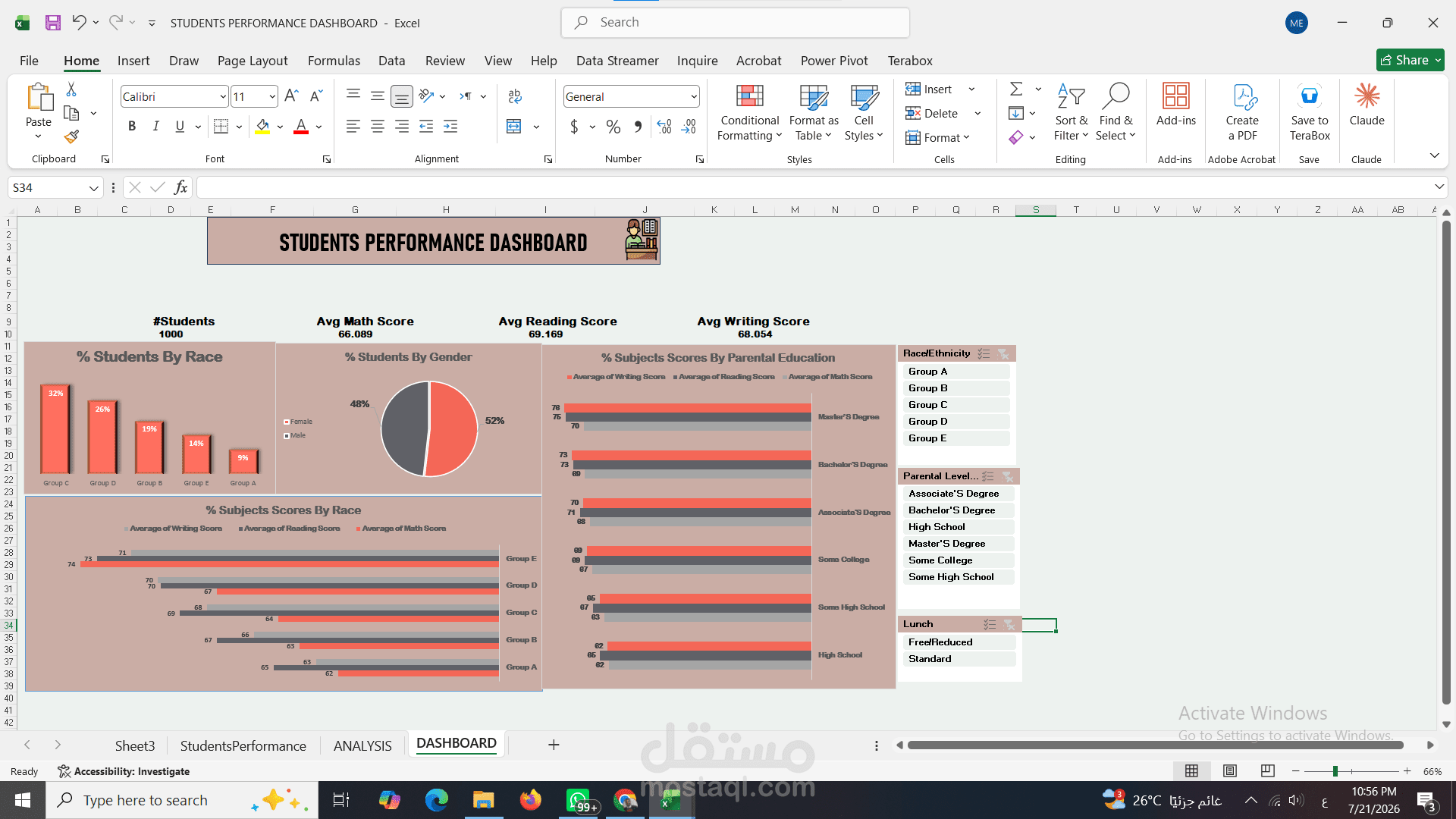Screen dimensions: 1456x819
Task: Click the horizontal scrollbar
Action: pyautogui.click(x=1155, y=745)
